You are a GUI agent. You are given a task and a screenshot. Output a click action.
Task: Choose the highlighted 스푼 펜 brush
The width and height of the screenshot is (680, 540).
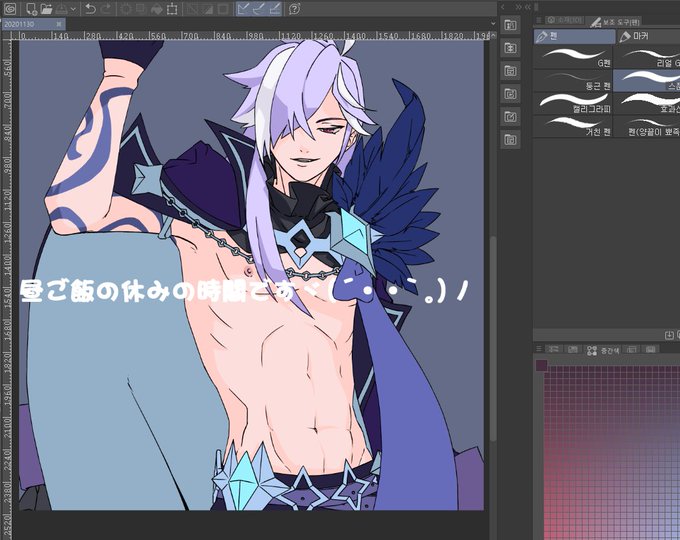coord(647,81)
